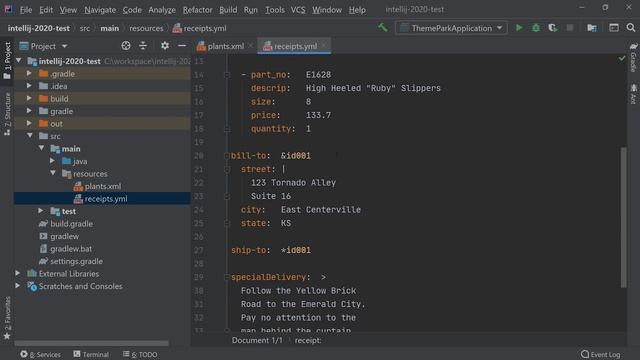Viewport: 640px width, 360px height.
Task: Click the Document 1/1 breadcrumb
Action: (x=257, y=340)
